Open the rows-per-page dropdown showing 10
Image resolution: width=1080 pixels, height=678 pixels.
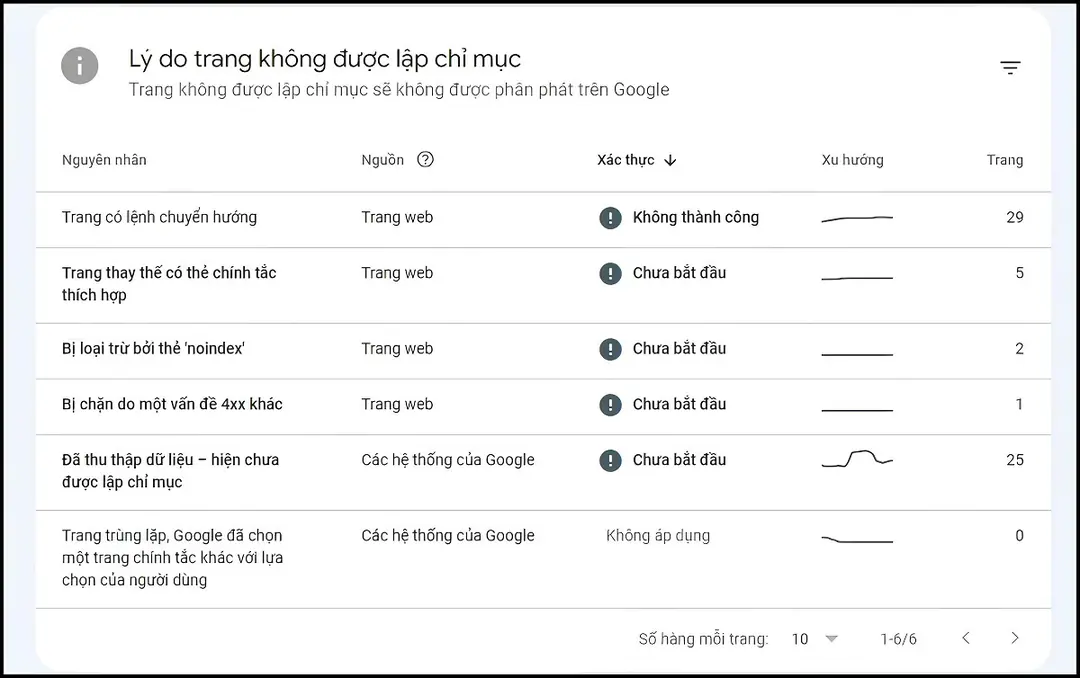[800, 638]
